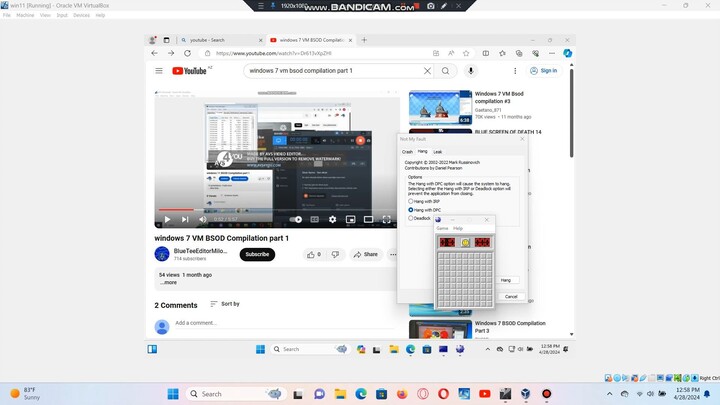Open VM taskbar Start button
The image size is (720, 405).
260,349
